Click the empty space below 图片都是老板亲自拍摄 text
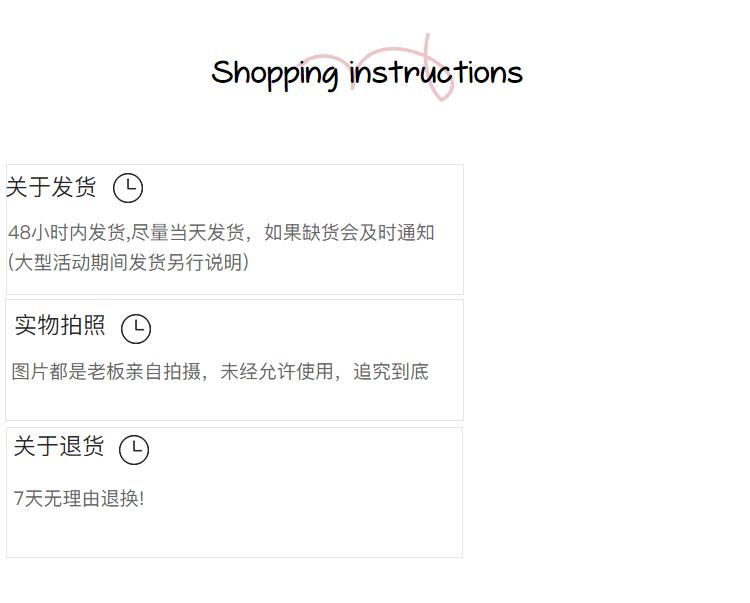Image resolution: width=750 pixels, height=603 pixels. [x=234, y=402]
